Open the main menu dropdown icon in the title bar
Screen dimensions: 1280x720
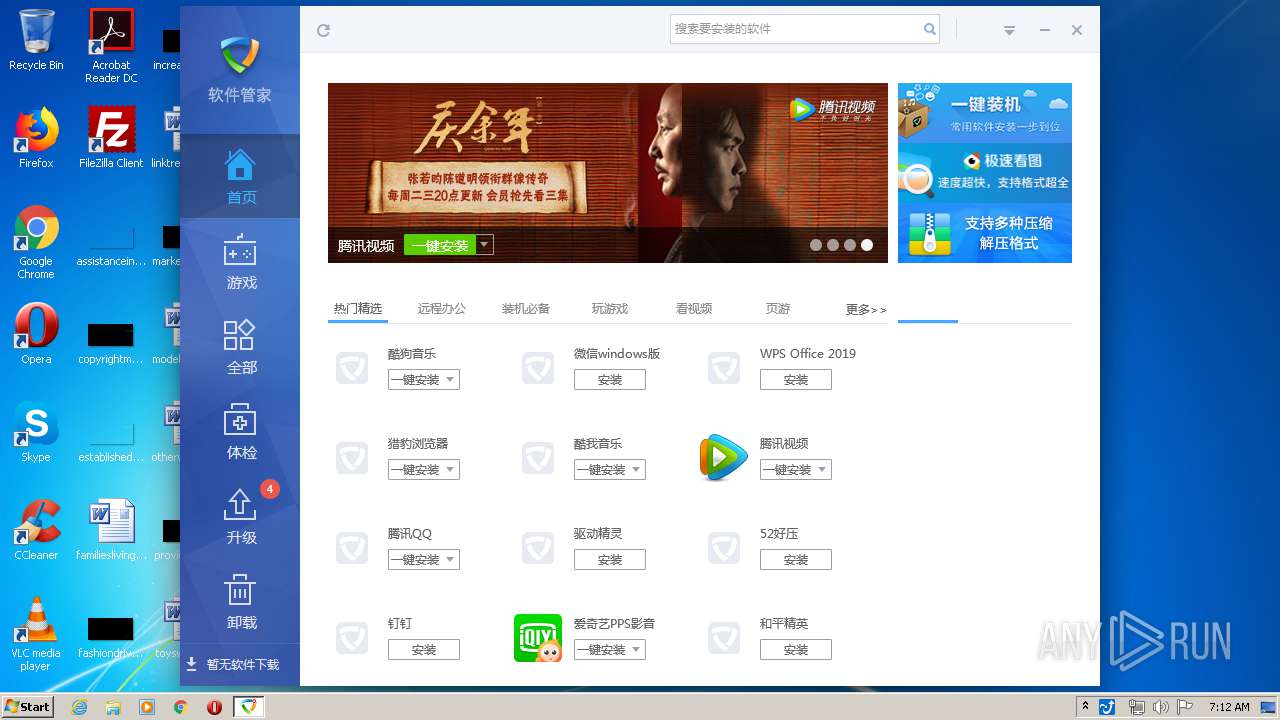click(1009, 31)
